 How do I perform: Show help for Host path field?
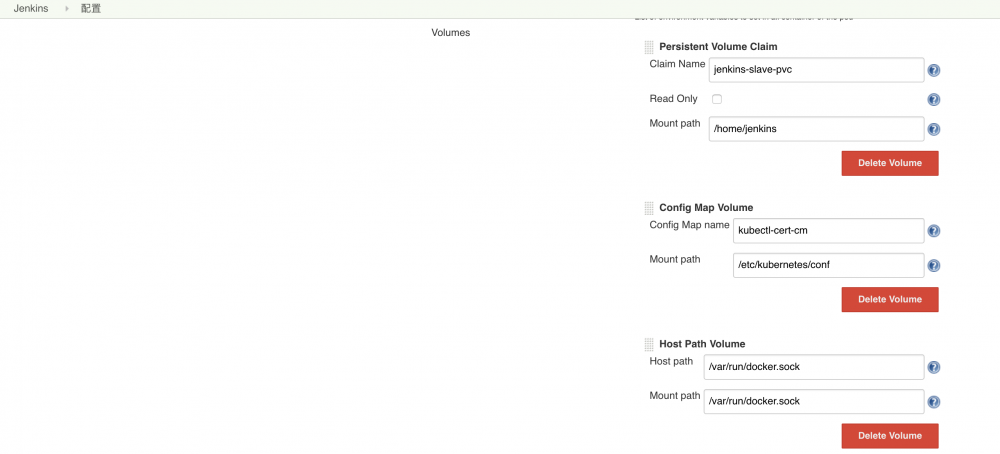tap(934, 368)
